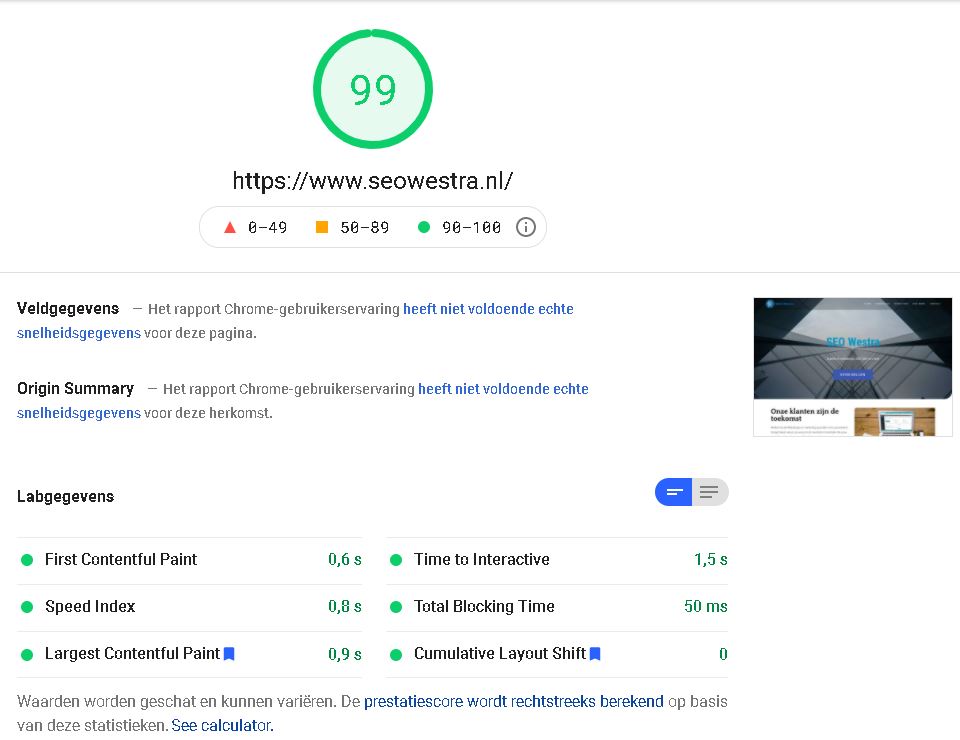Open the 'prestatiescore wordt rechtstreeks berekend' link
This screenshot has width=960, height=740.
(513, 701)
